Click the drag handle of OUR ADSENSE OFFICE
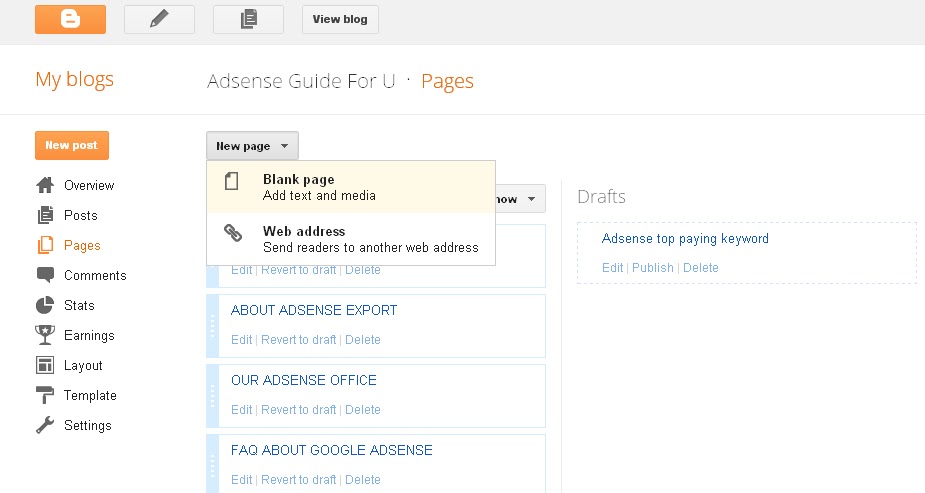The width and height of the screenshot is (925, 493). tap(212, 396)
